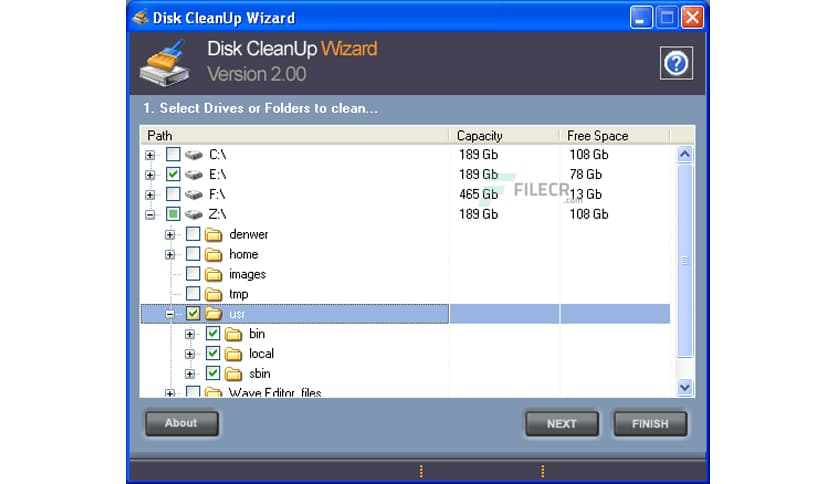Viewport: 836px width, 484px height.
Task: Uncheck the bin folder checkbox
Action: tap(213, 333)
